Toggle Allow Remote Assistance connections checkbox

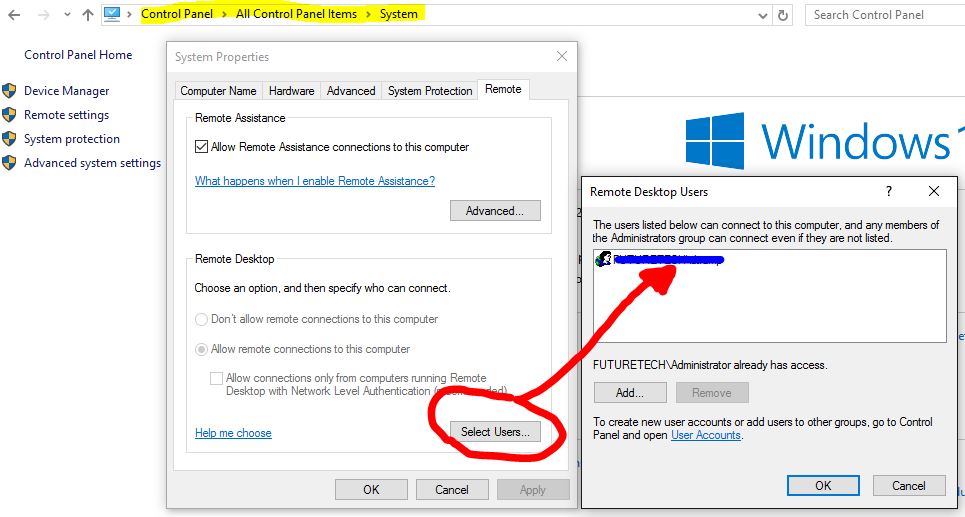tap(201, 146)
